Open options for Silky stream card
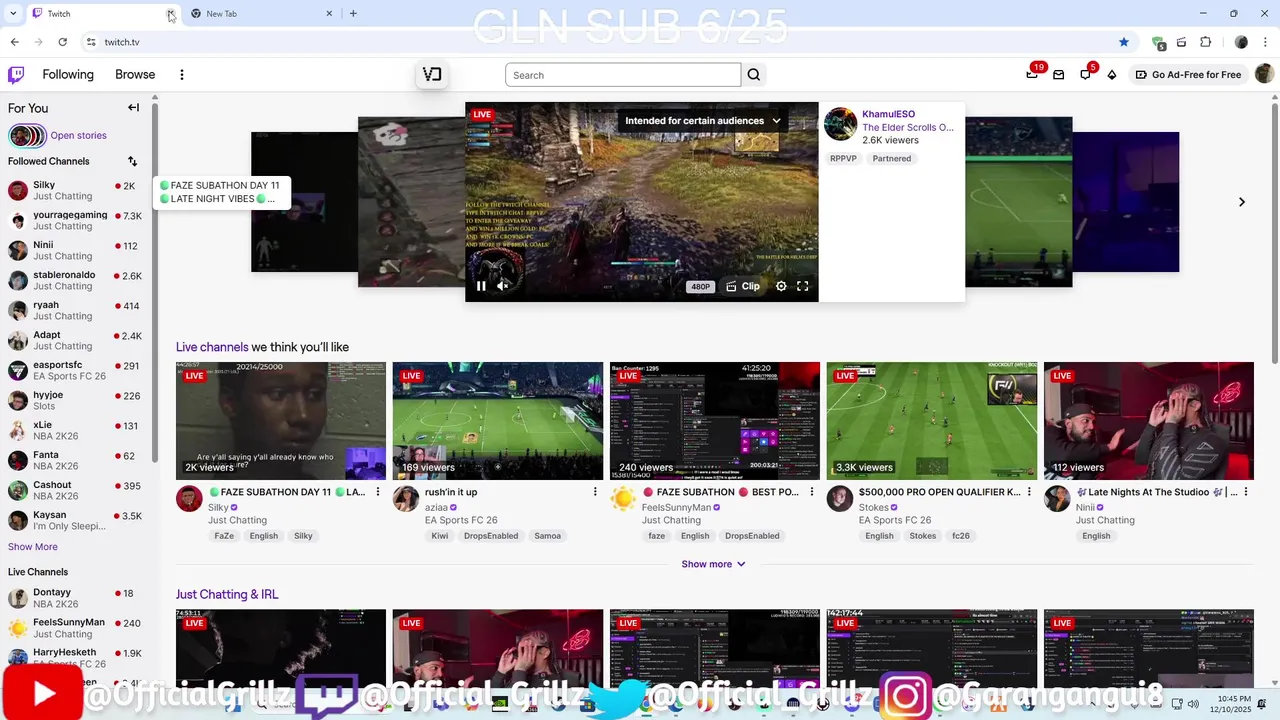This screenshot has width=1280, height=720. [378, 492]
